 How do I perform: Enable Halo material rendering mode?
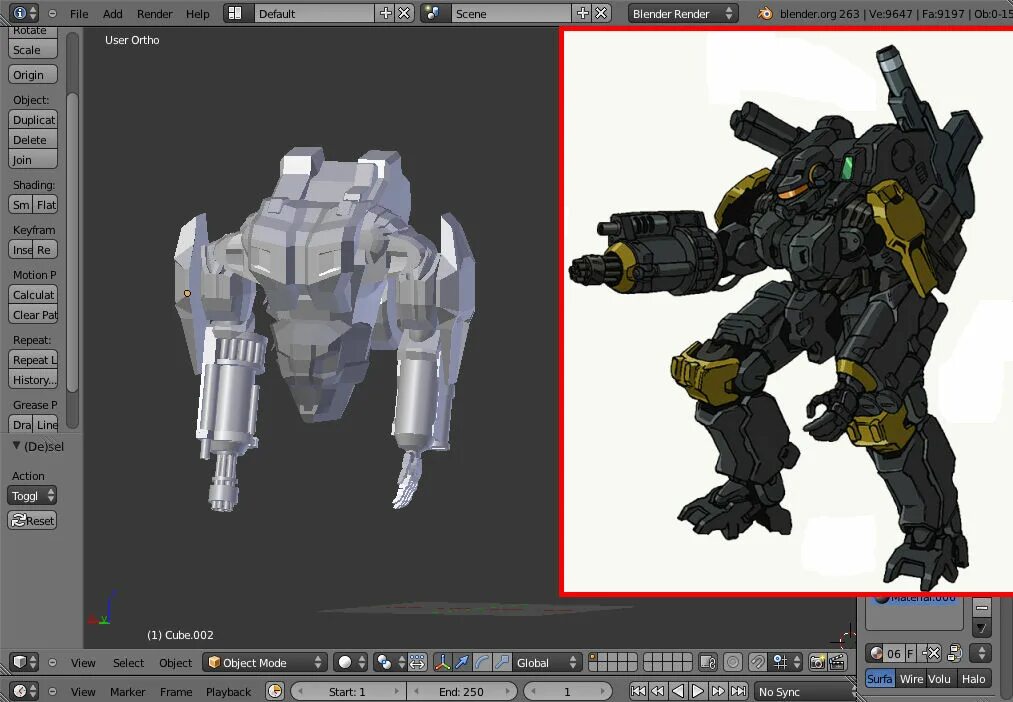pyautogui.click(x=973, y=678)
